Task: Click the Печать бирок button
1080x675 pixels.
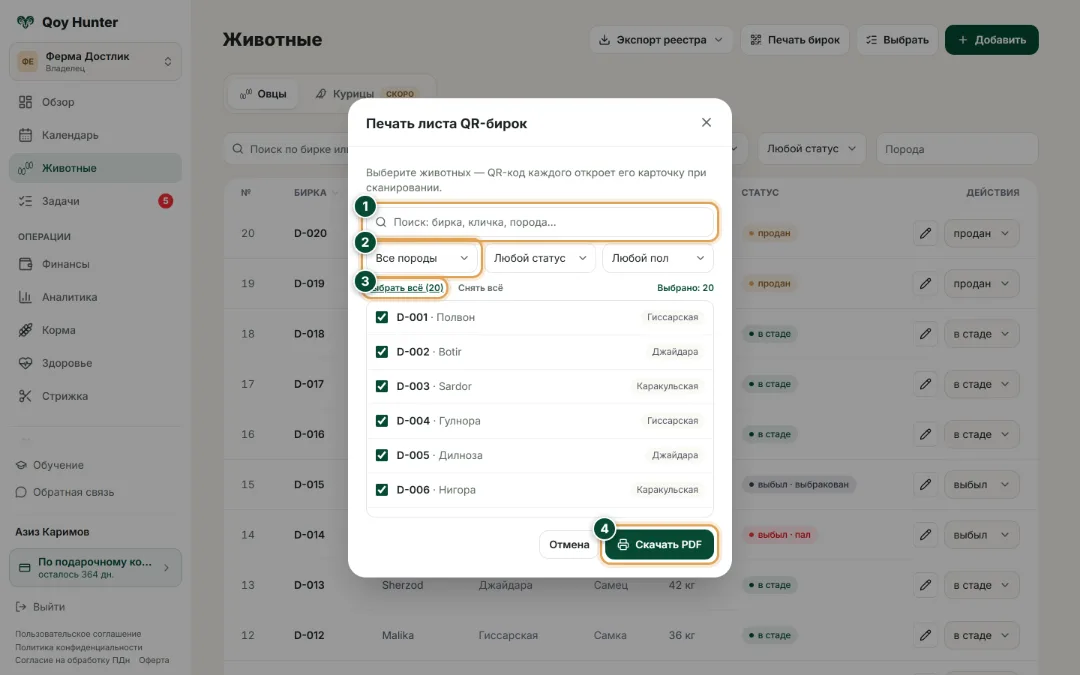Action: click(795, 40)
